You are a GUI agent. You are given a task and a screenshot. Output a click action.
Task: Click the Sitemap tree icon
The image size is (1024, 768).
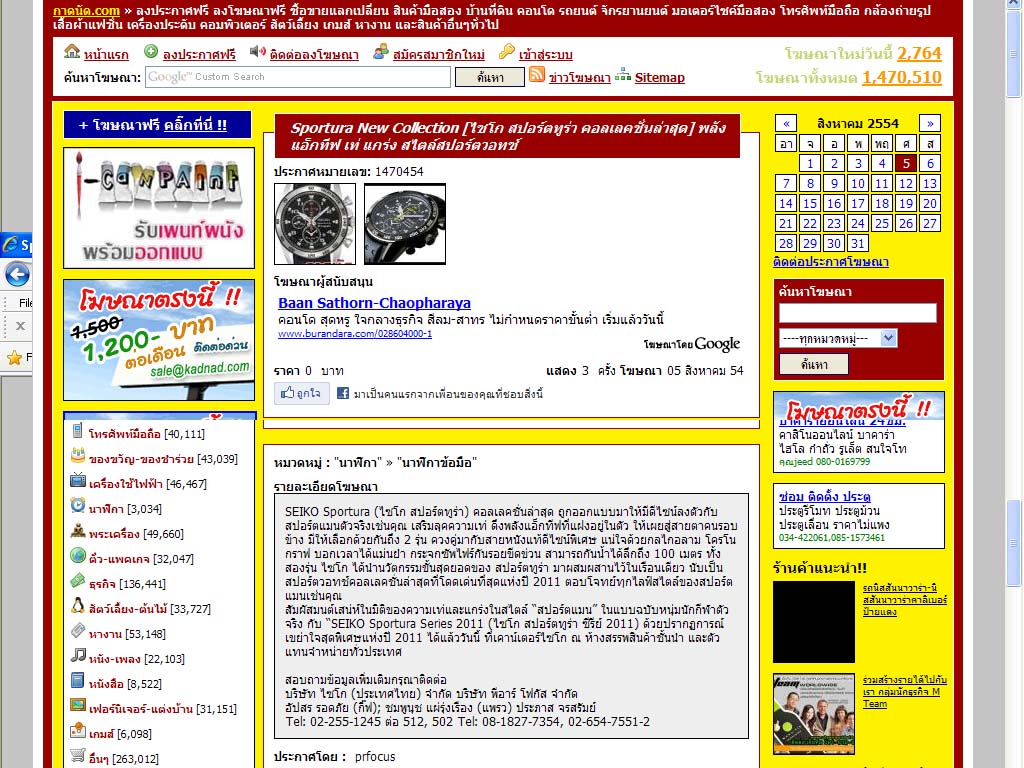623,74
